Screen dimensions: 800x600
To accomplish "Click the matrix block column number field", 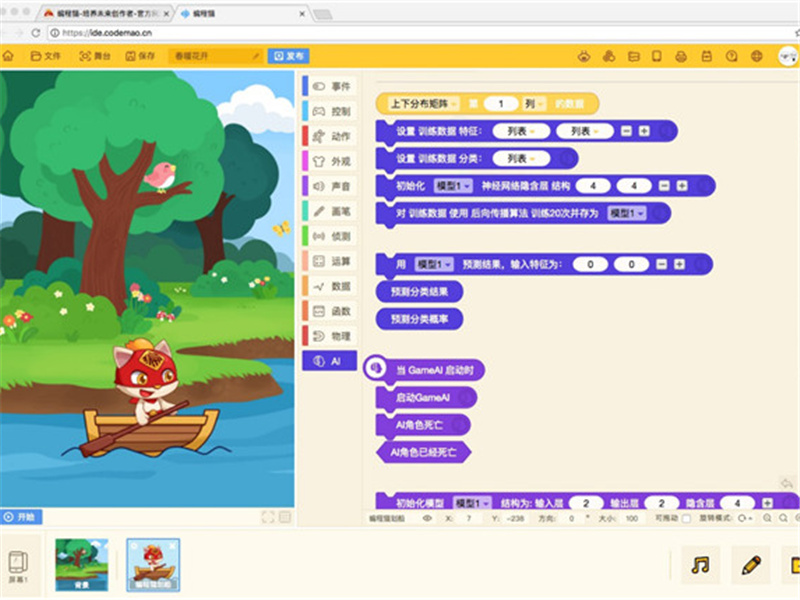I will click(501, 104).
